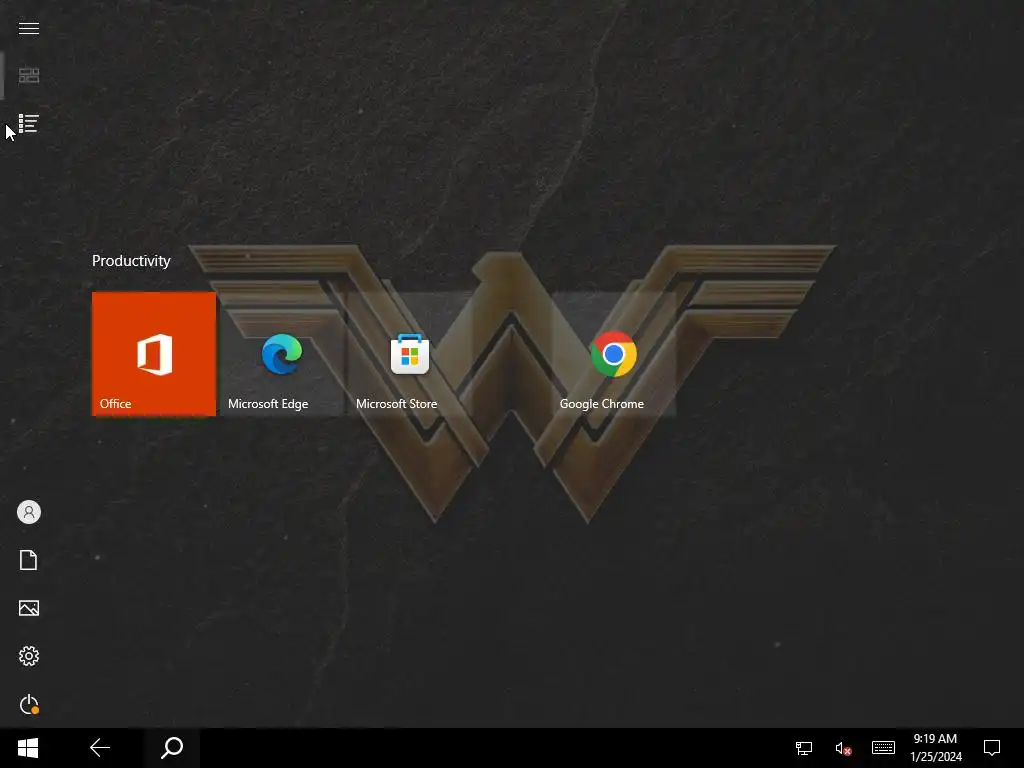Open muted volume tray icon
The width and height of the screenshot is (1024, 768).
point(843,748)
